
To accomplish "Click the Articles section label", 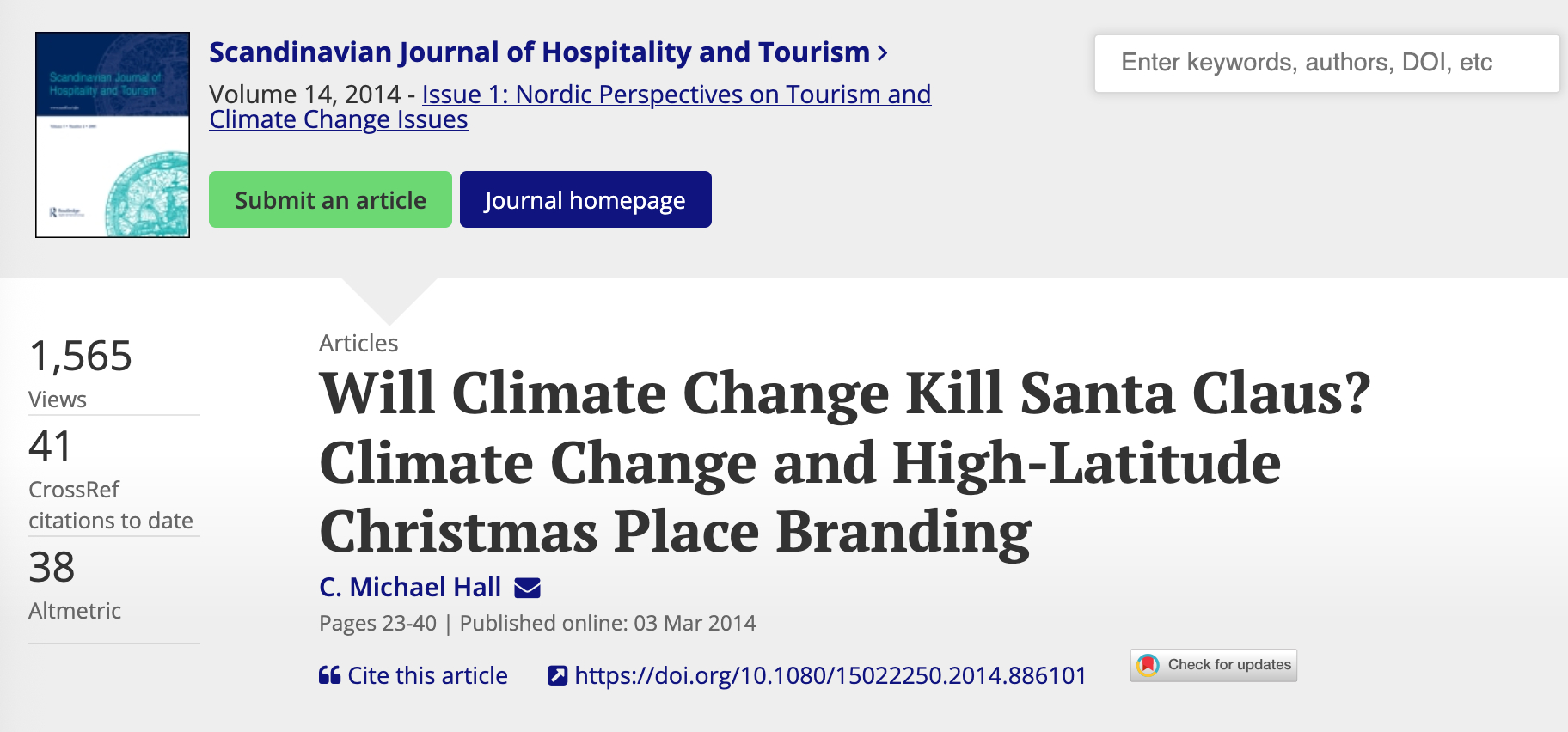I will [x=358, y=343].
